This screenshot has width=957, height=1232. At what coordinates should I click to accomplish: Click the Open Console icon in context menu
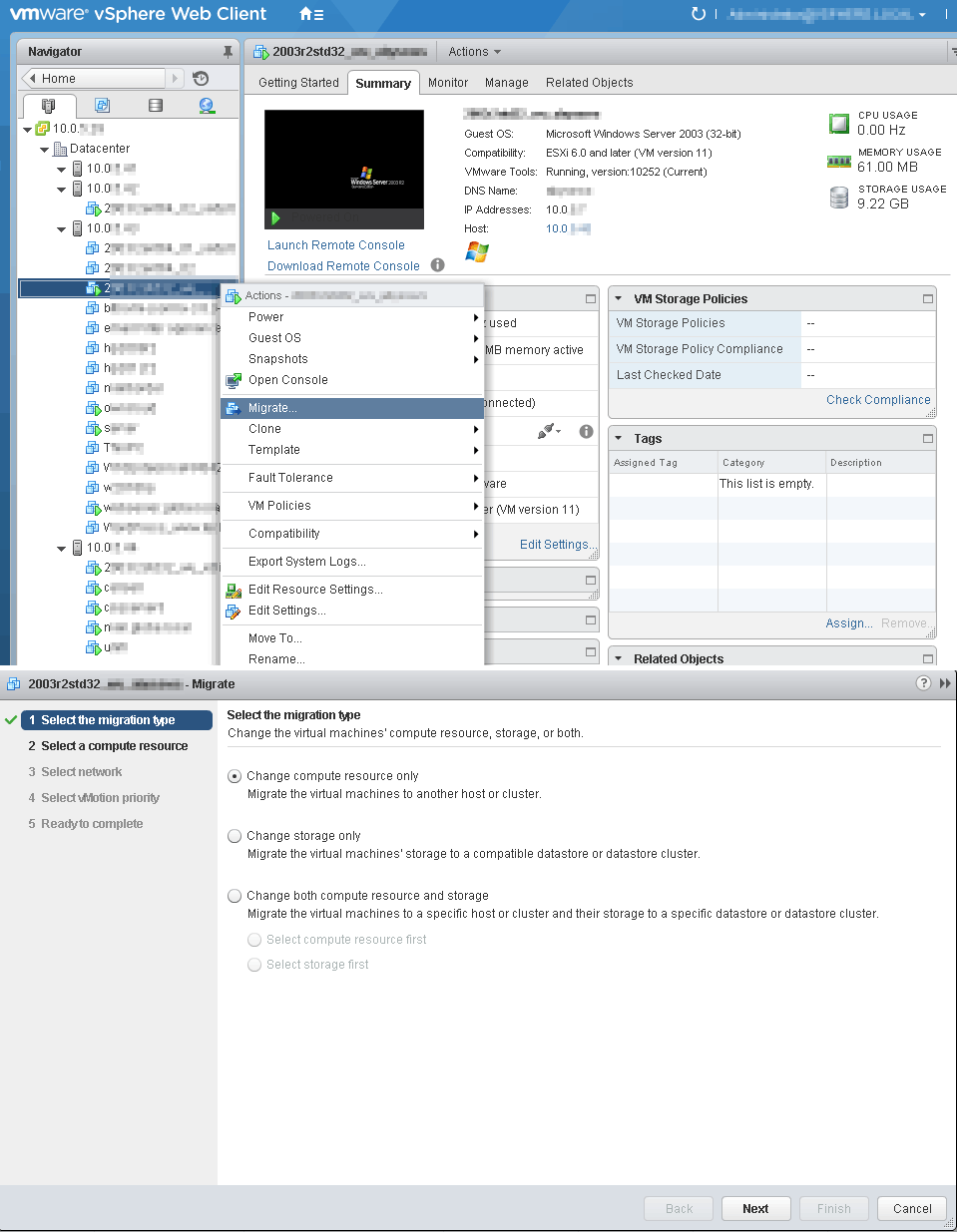234,380
